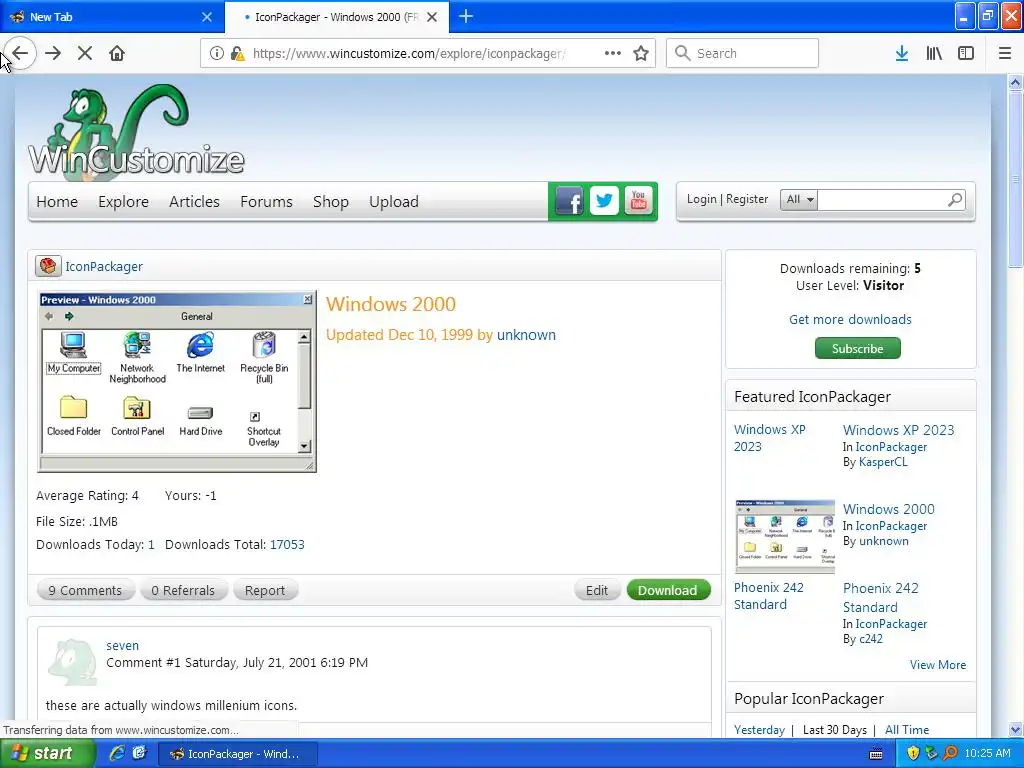
Task: Click the Edit button
Action: tap(596, 590)
